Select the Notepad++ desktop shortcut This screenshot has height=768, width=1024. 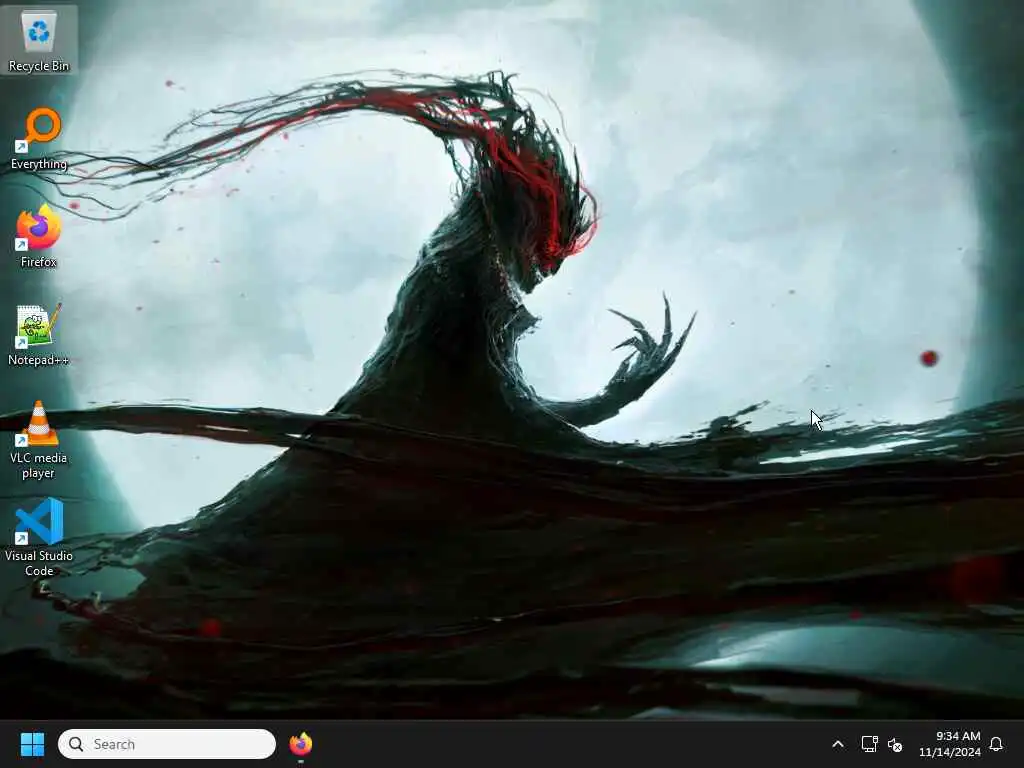(x=39, y=334)
